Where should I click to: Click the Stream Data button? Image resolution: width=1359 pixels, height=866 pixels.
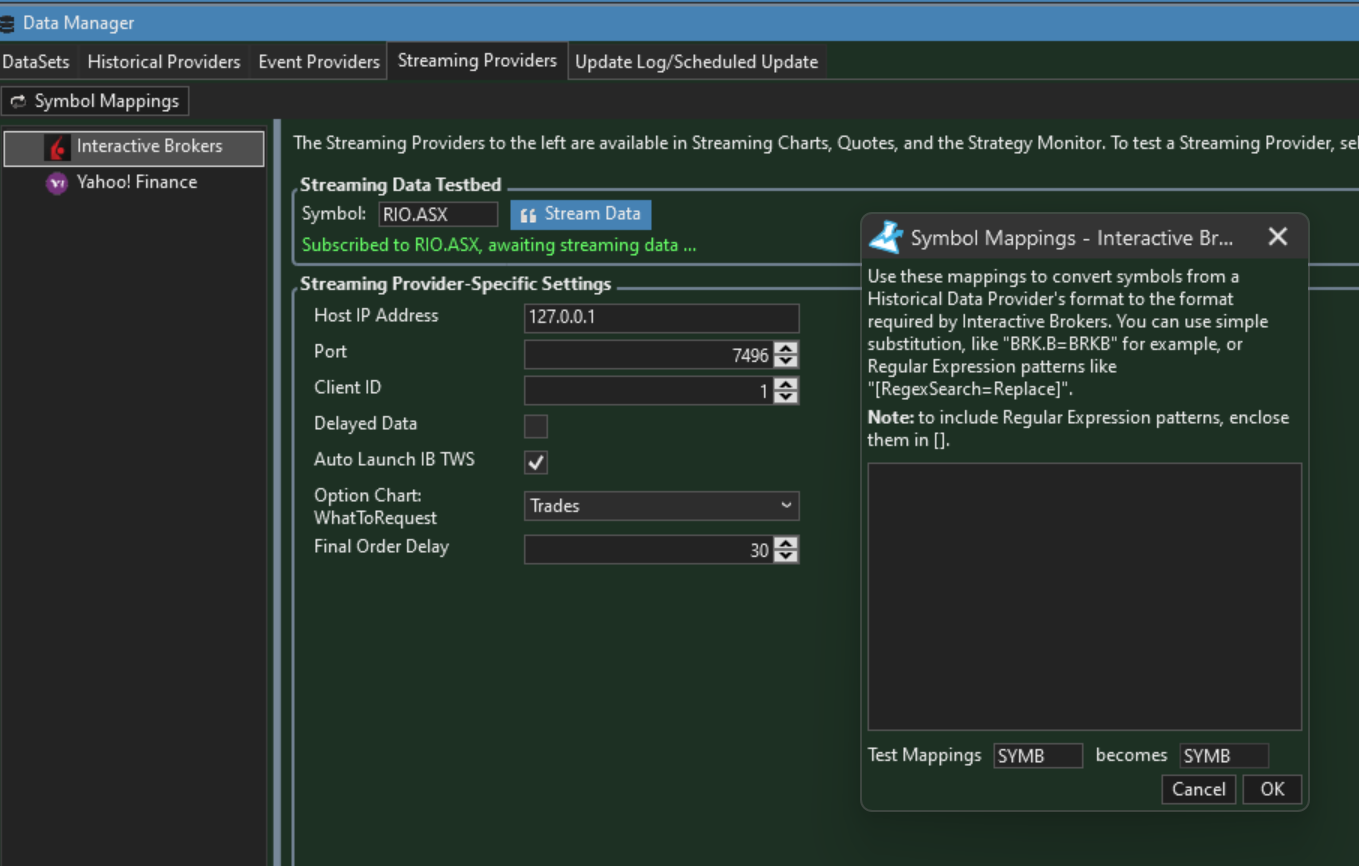[581, 215]
